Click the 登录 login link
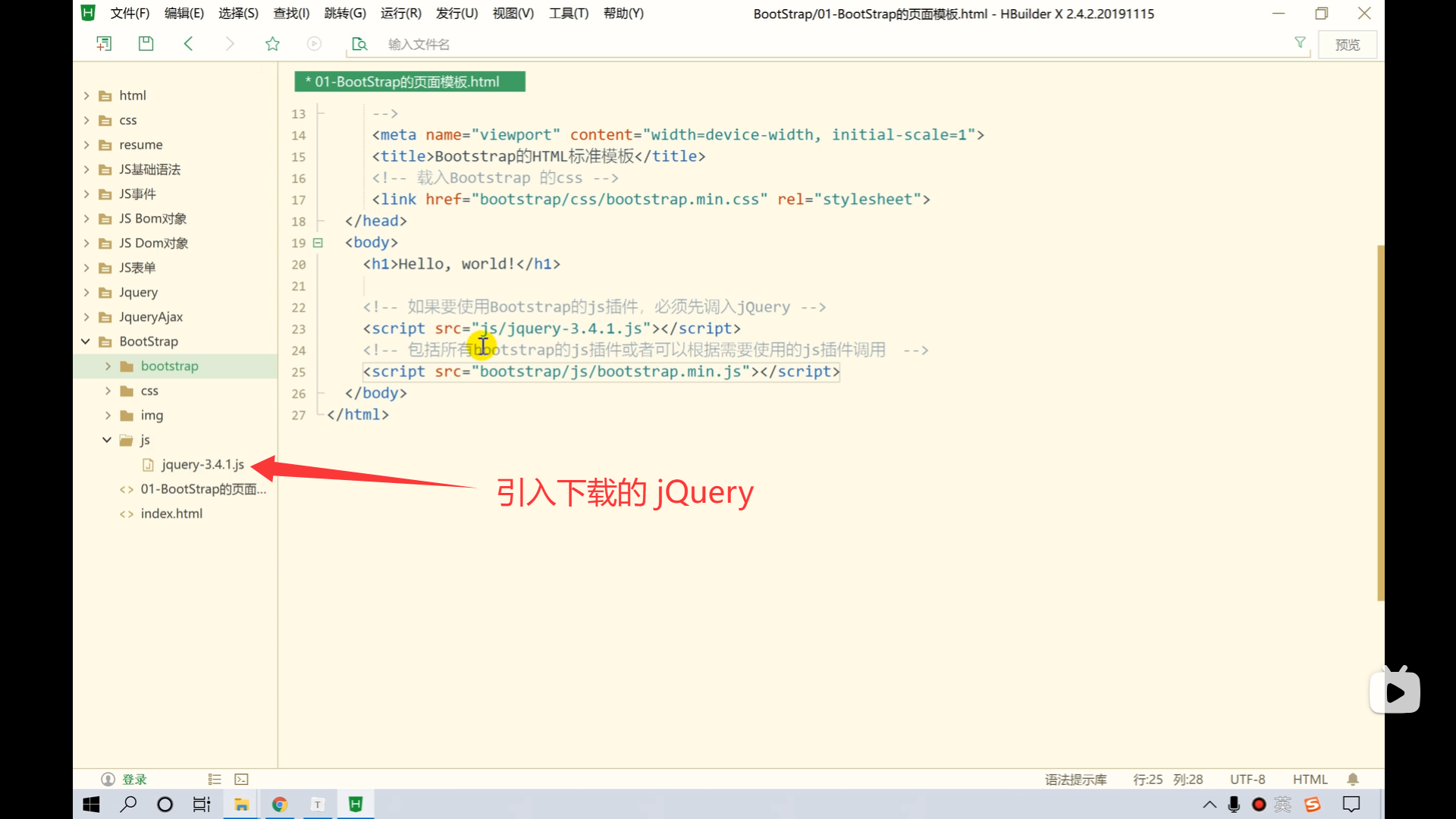The height and width of the screenshot is (819, 1456). pyautogui.click(x=134, y=779)
